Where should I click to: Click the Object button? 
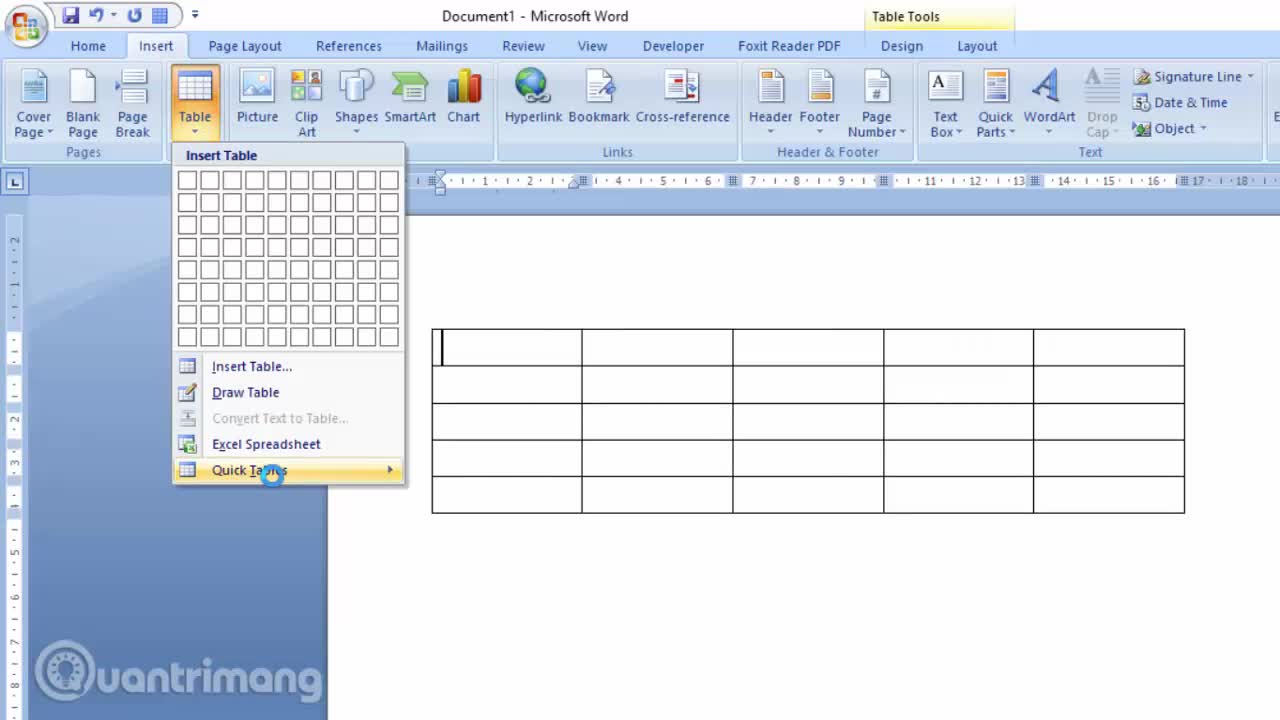click(1164, 128)
